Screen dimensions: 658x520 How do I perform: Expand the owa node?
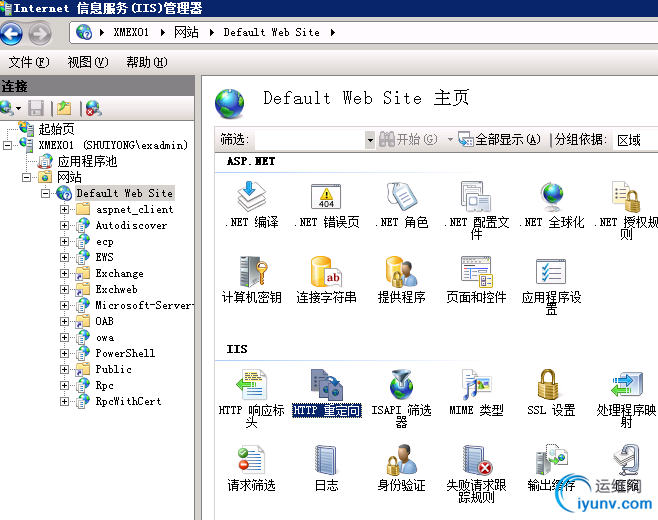pos(64,337)
